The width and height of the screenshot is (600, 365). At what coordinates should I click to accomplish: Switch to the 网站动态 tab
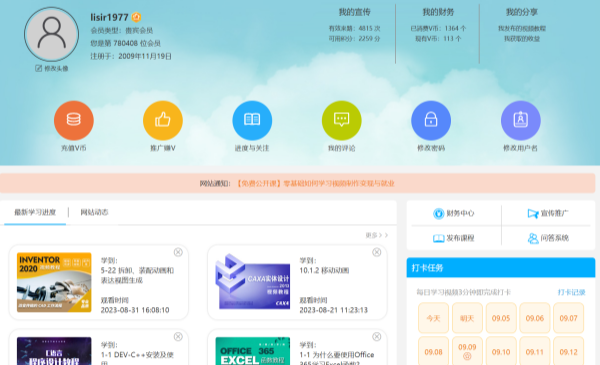coord(94,212)
